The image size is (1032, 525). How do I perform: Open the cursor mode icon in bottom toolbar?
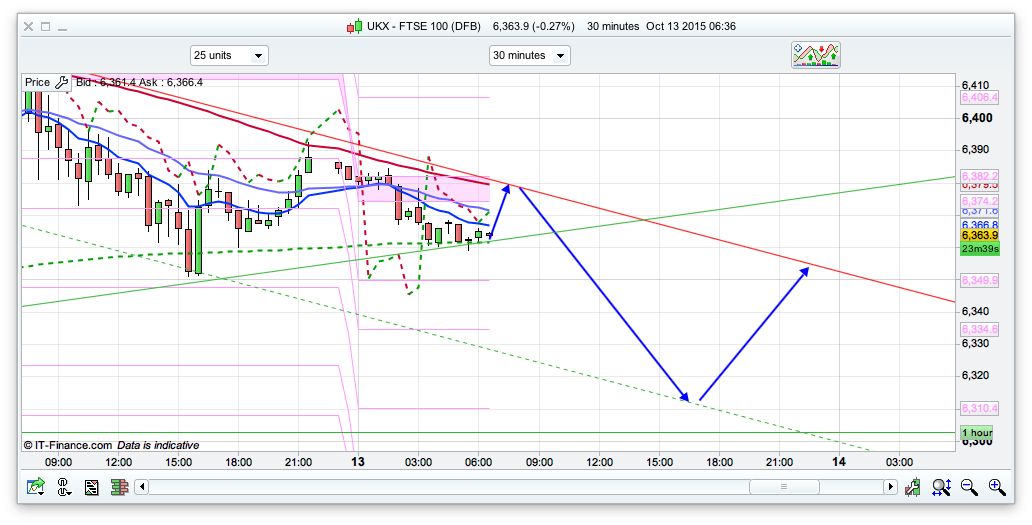pyautogui.click(x=64, y=487)
